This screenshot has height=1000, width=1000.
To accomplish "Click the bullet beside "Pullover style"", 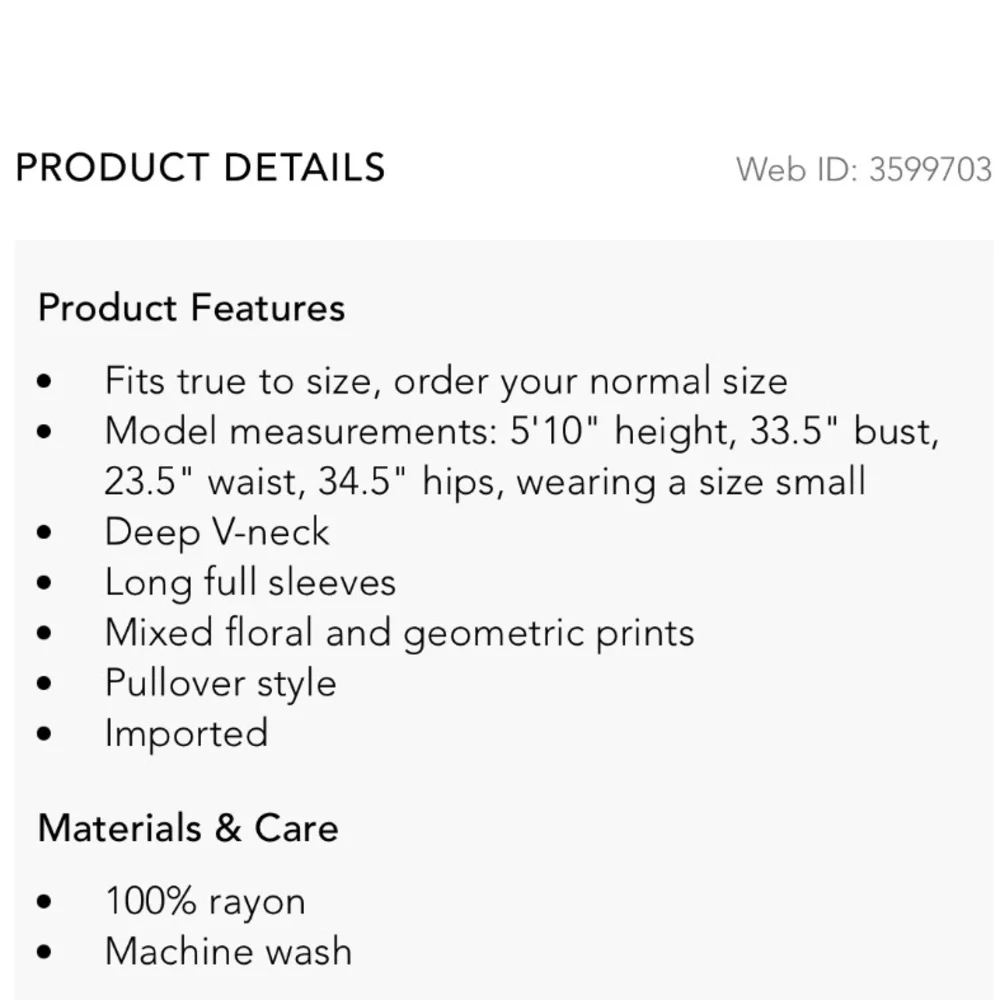I will (x=44, y=685).
